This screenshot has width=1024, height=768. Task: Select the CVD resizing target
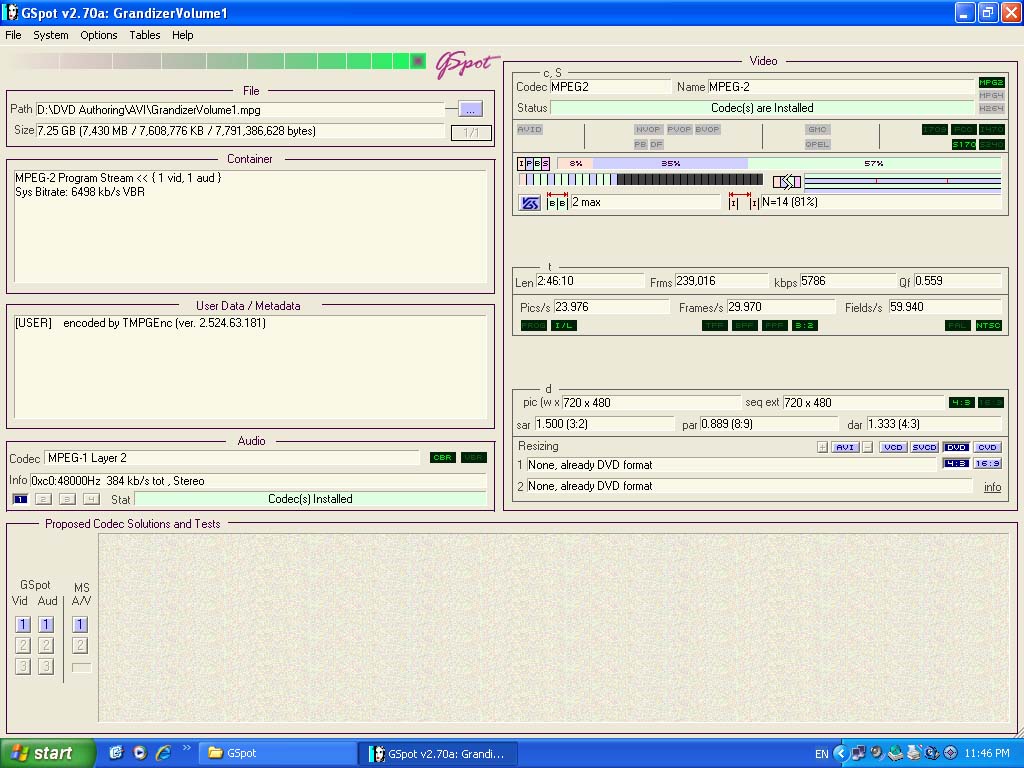tap(987, 447)
